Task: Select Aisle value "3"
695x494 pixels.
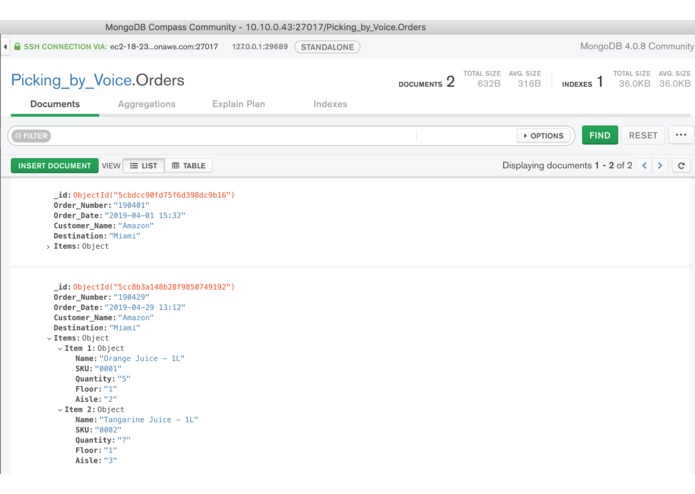Action: [x=110, y=460]
